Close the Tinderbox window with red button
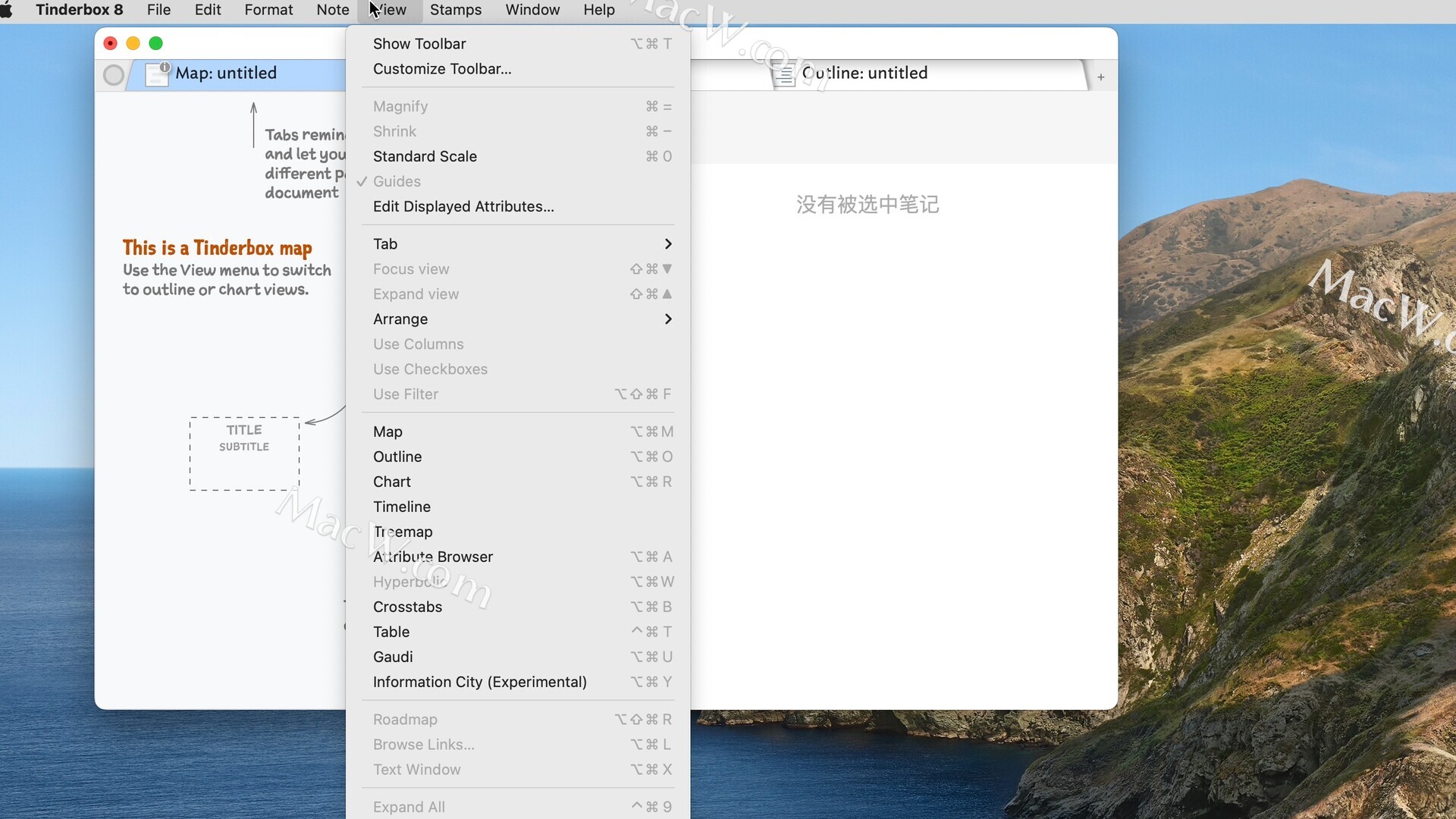 coord(111,43)
